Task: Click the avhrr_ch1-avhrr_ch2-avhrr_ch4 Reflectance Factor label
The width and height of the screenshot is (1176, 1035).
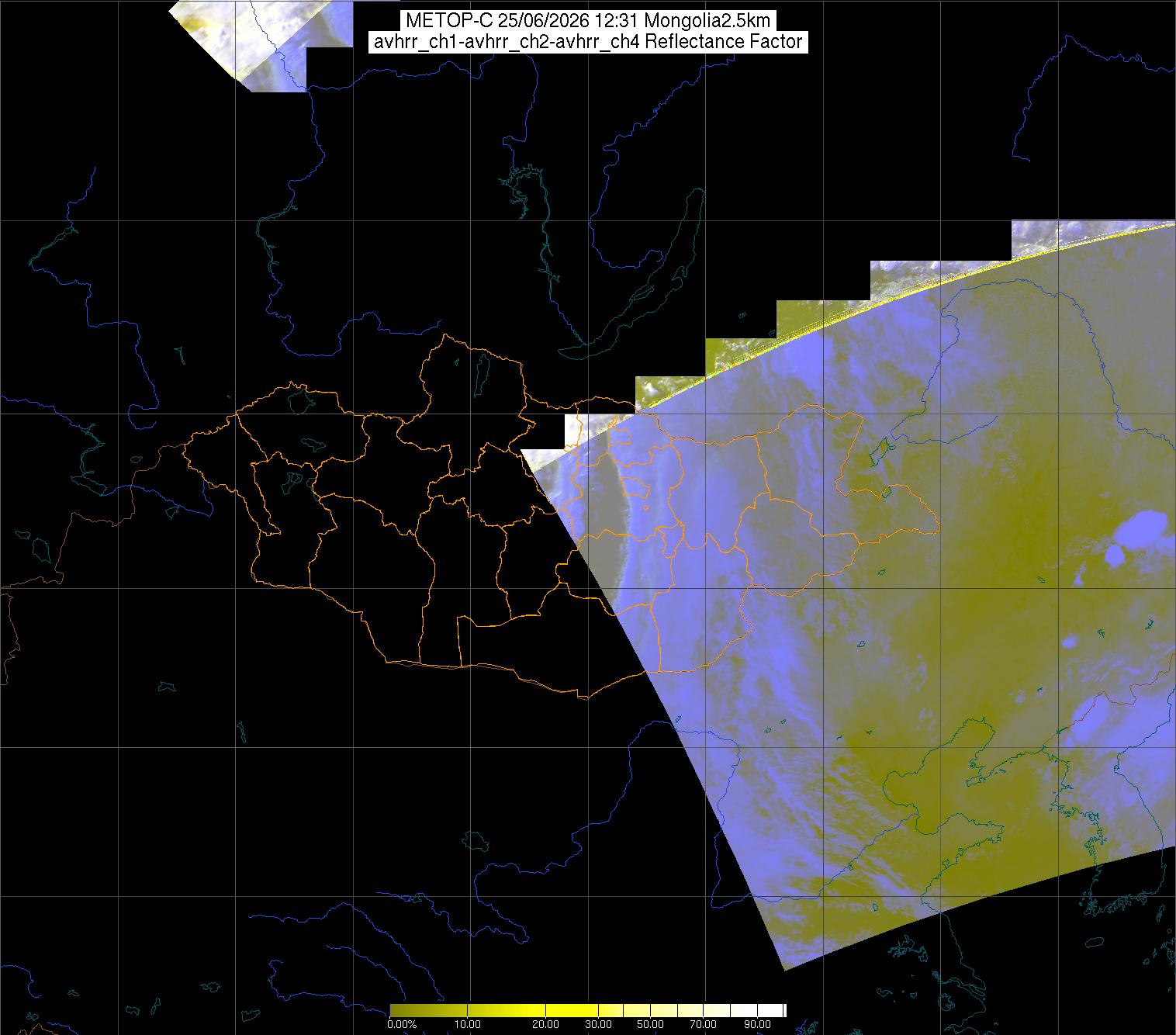Action: (588, 42)
